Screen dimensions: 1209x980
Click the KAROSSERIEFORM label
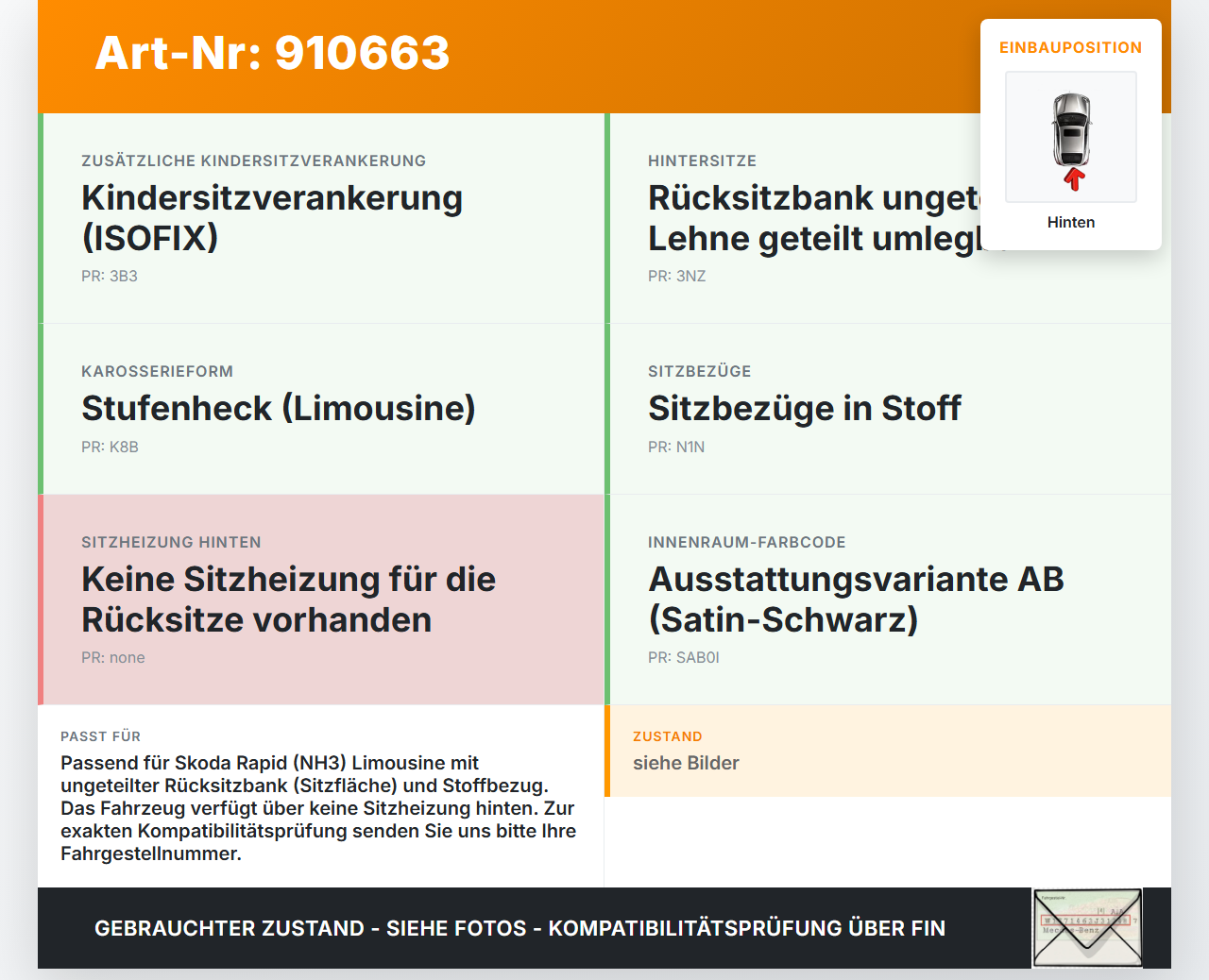(x=157, y=371)
